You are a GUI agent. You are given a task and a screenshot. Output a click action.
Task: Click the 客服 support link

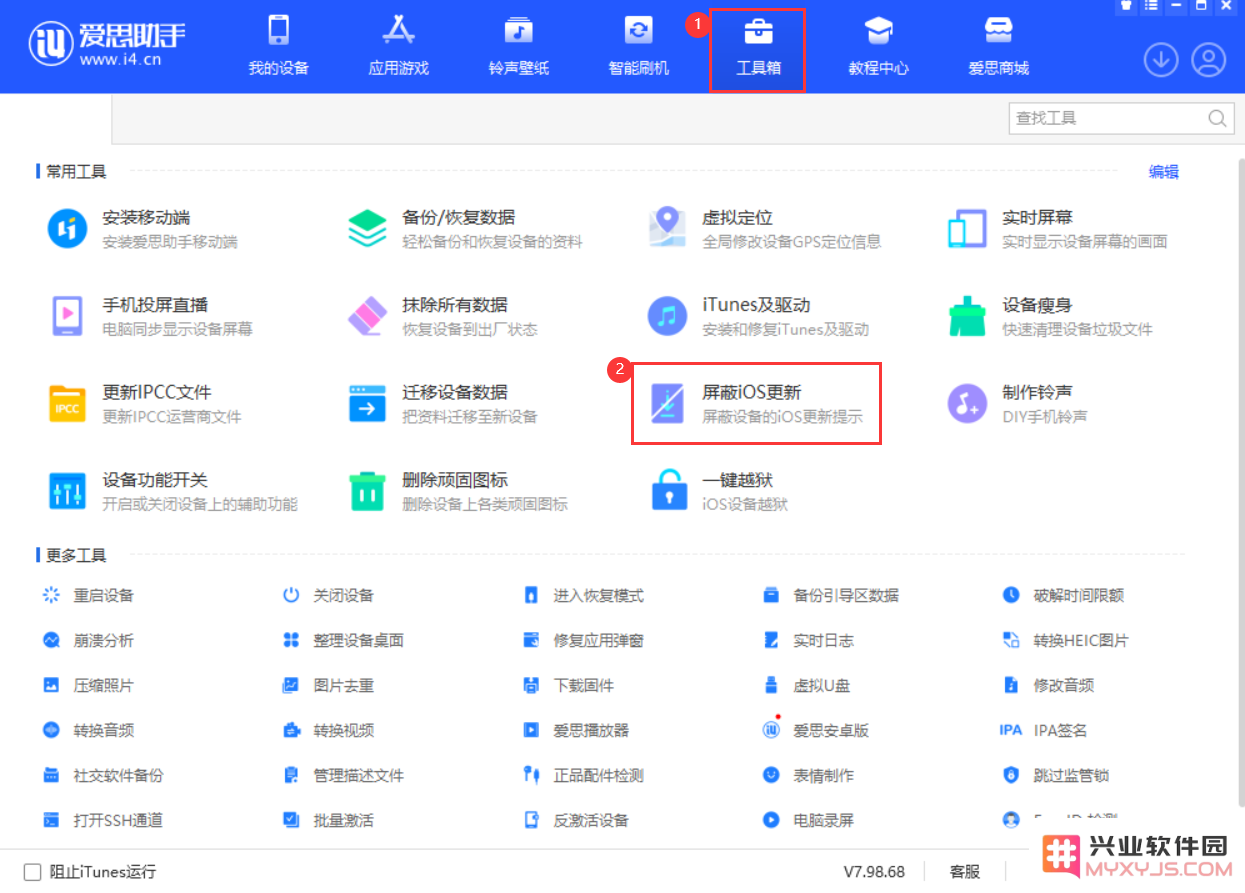pos(965,872)
